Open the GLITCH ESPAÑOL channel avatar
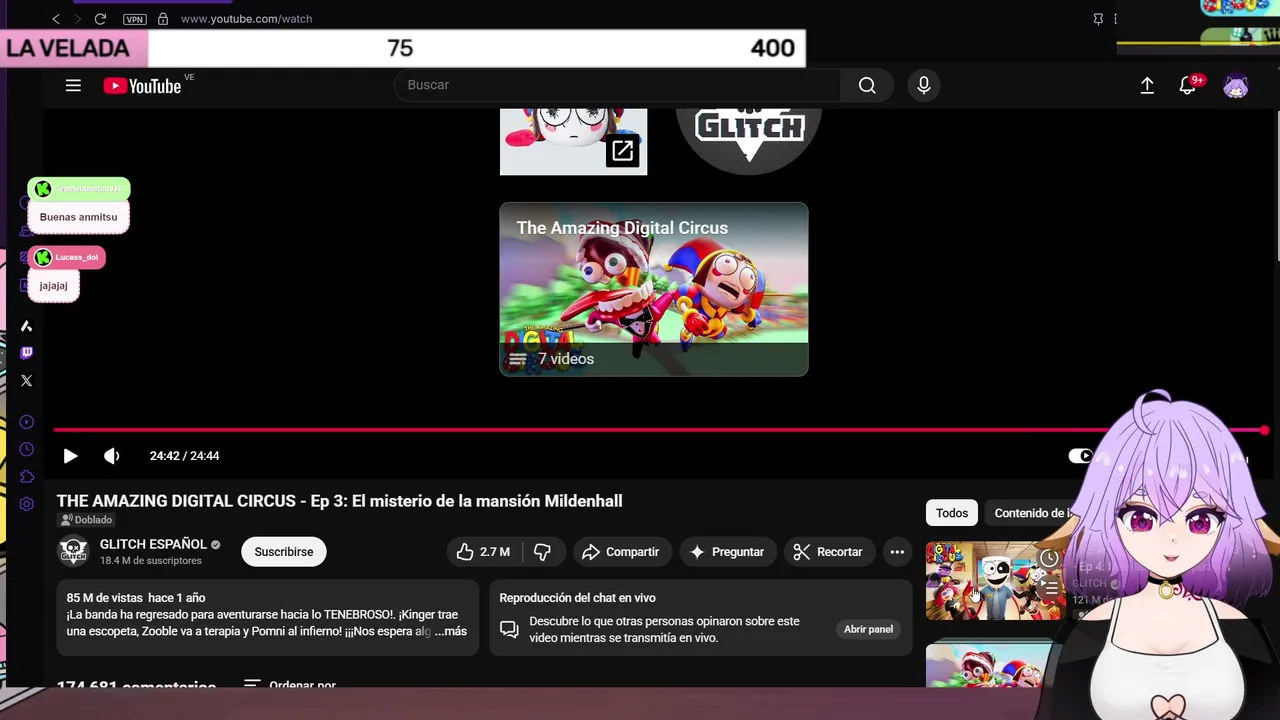This screenshot has width=1280, height=720. [x=73, y=552]
